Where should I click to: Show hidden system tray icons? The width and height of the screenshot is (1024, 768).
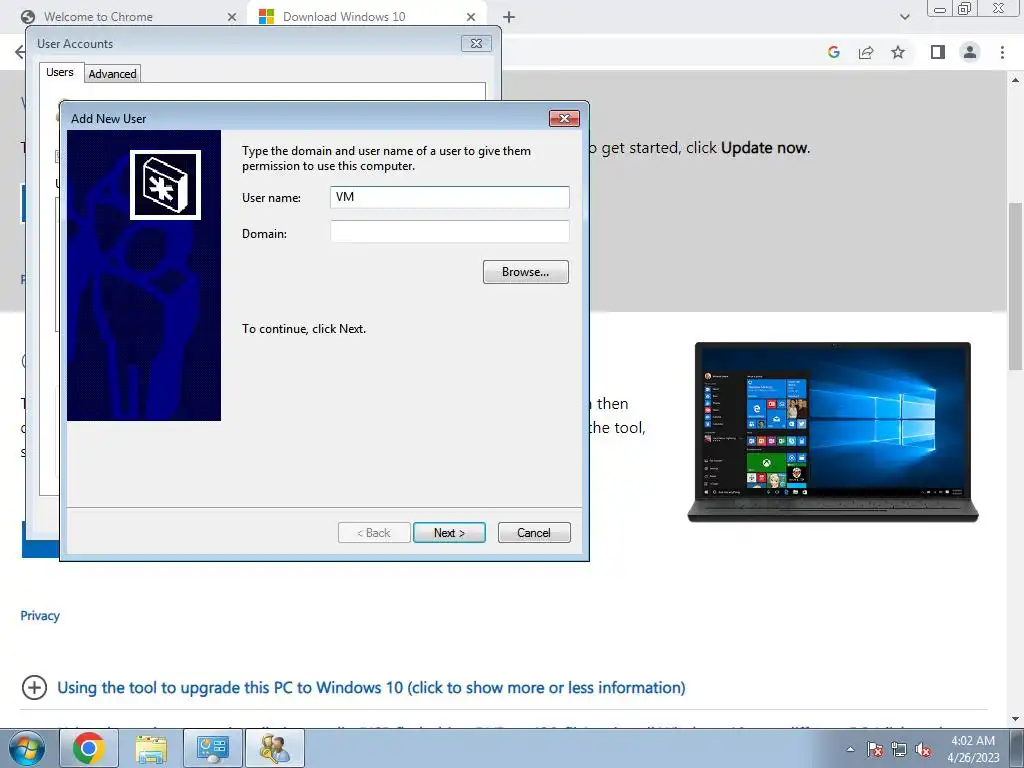[x=850, y=749]
